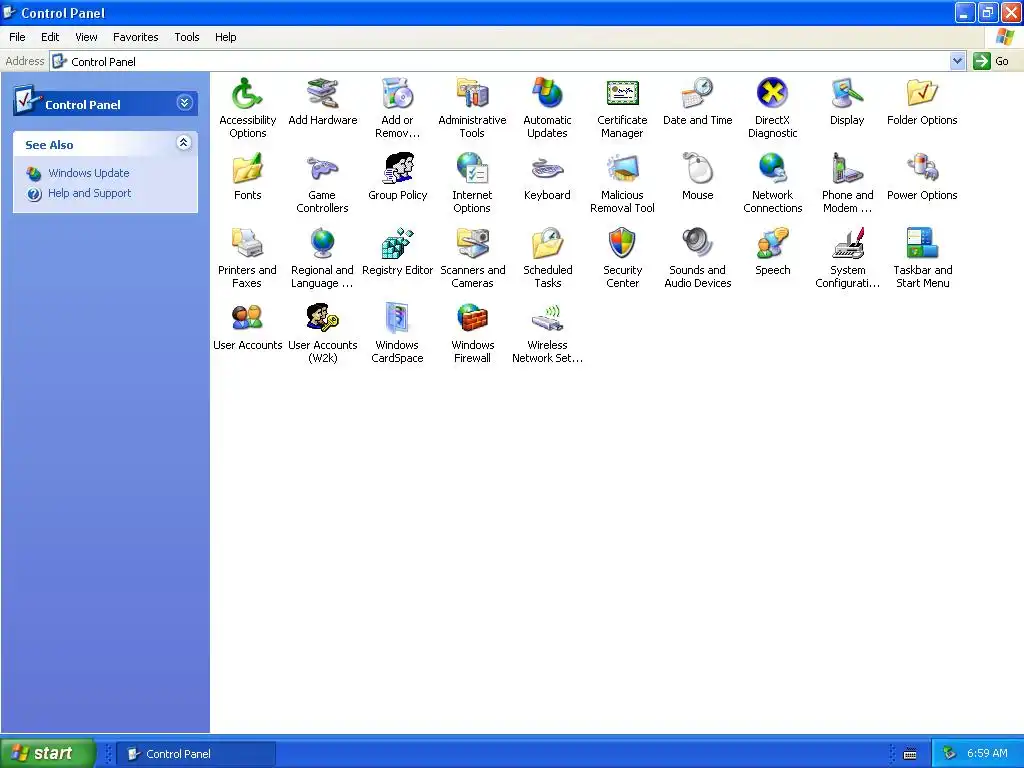Viewport: 1024px width, 768px height.
Task: Open Mouse properties icon
Action: 697,178
